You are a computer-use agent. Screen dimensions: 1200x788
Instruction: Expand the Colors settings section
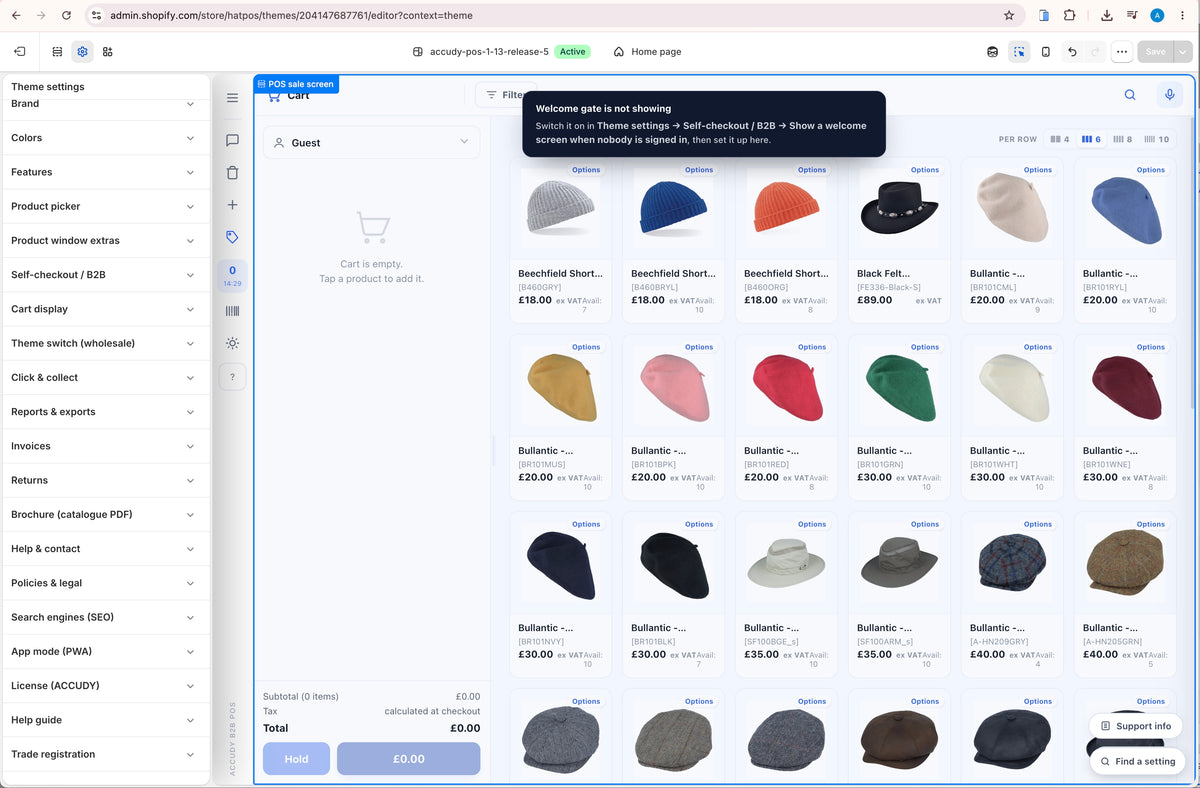point(105,138)
